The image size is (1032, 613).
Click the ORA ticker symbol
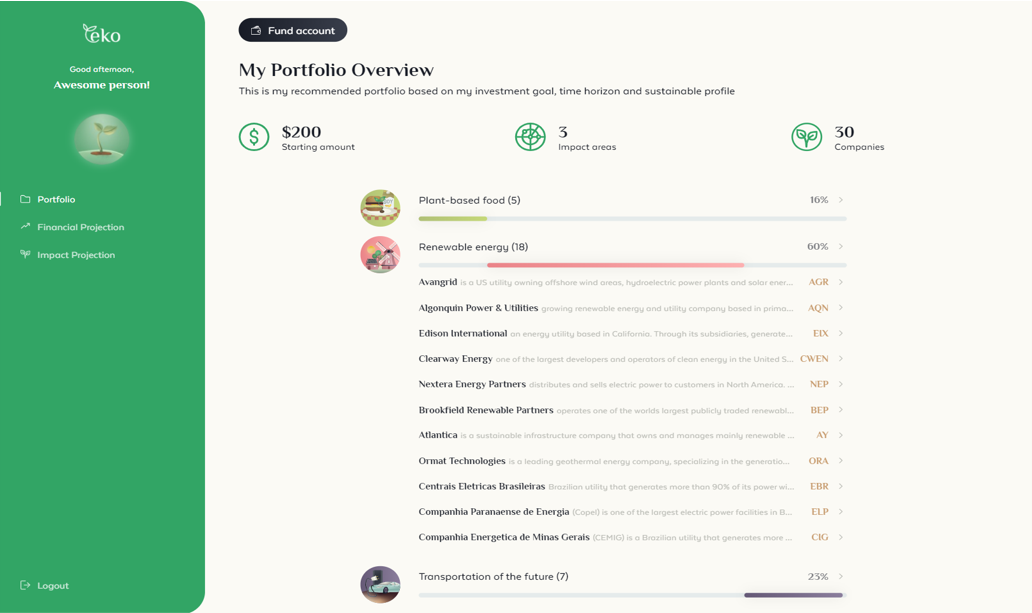(819, 461)
